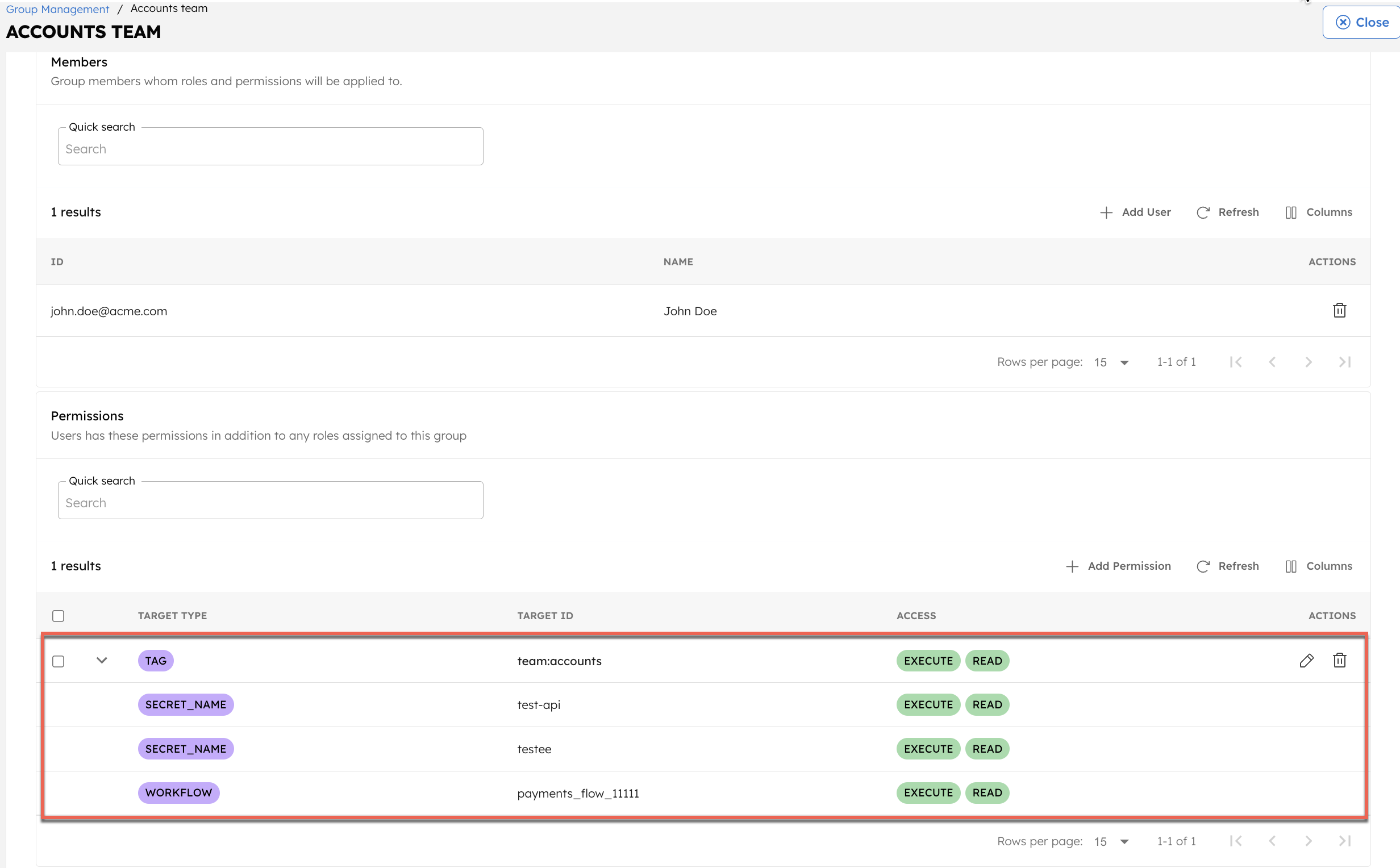Go to next page of Members table

(1308, 362)
